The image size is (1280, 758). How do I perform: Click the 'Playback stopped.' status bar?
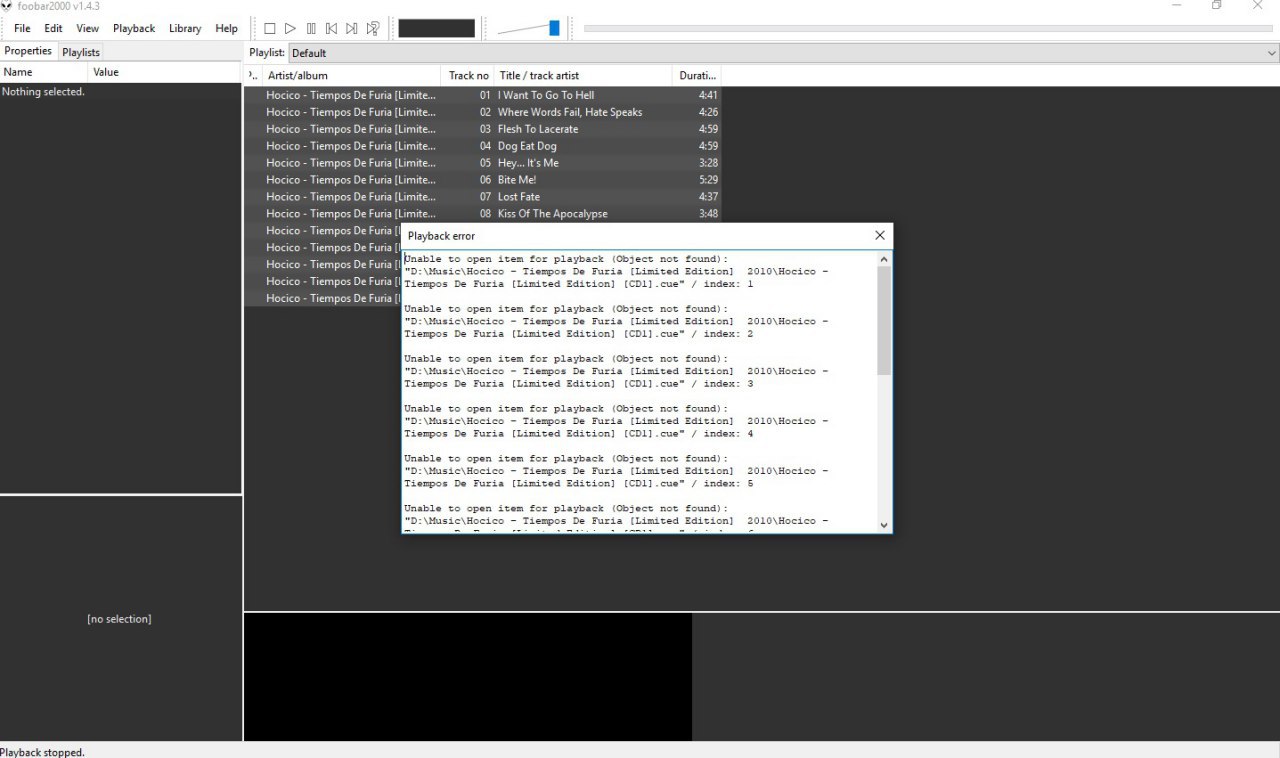pyautogui.click(x=42, y=752)
